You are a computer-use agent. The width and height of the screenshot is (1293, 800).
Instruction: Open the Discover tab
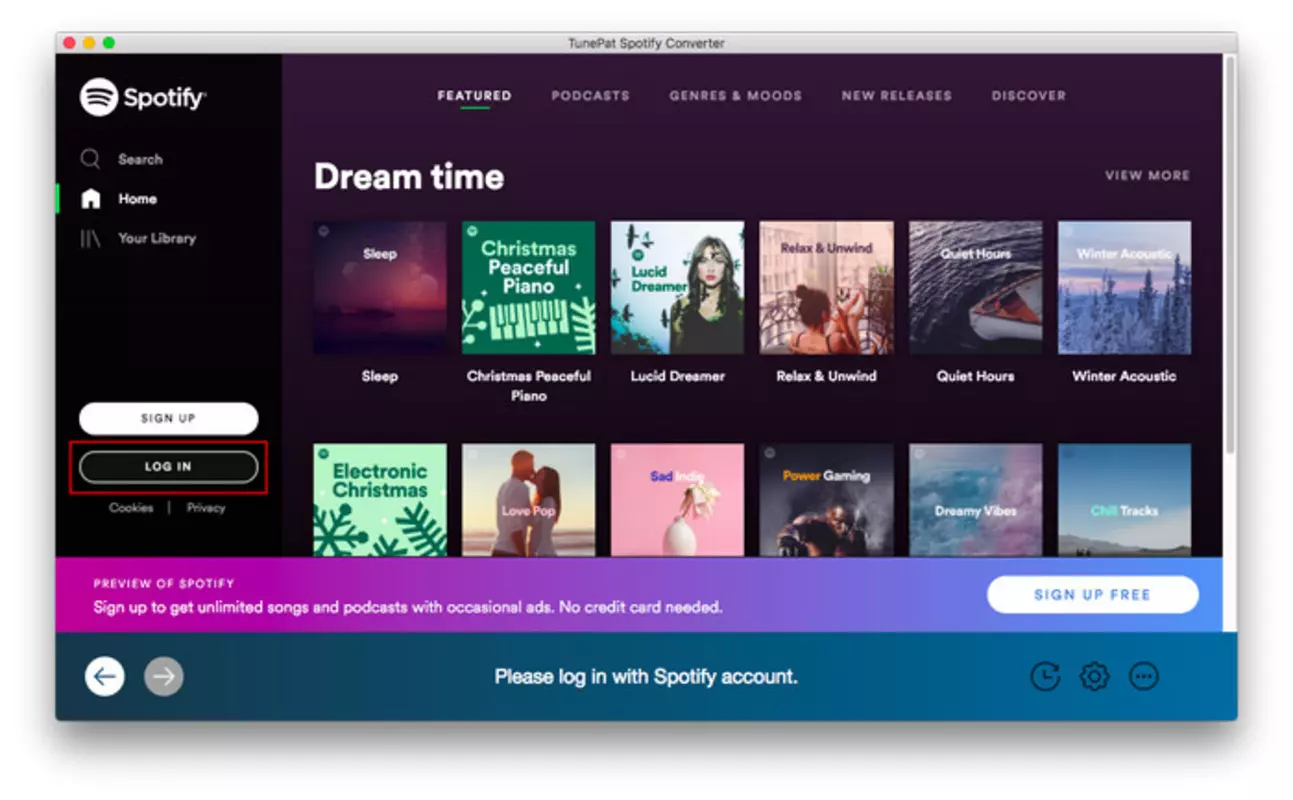tap(1028, 96)
